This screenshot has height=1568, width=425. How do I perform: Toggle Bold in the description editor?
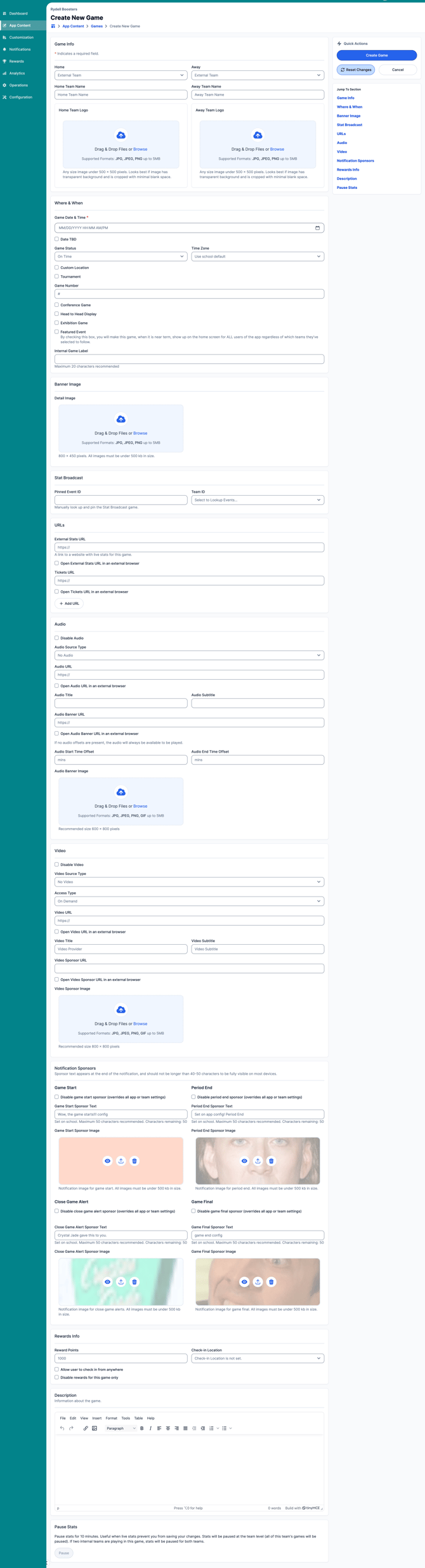(x=141, y=1429)
